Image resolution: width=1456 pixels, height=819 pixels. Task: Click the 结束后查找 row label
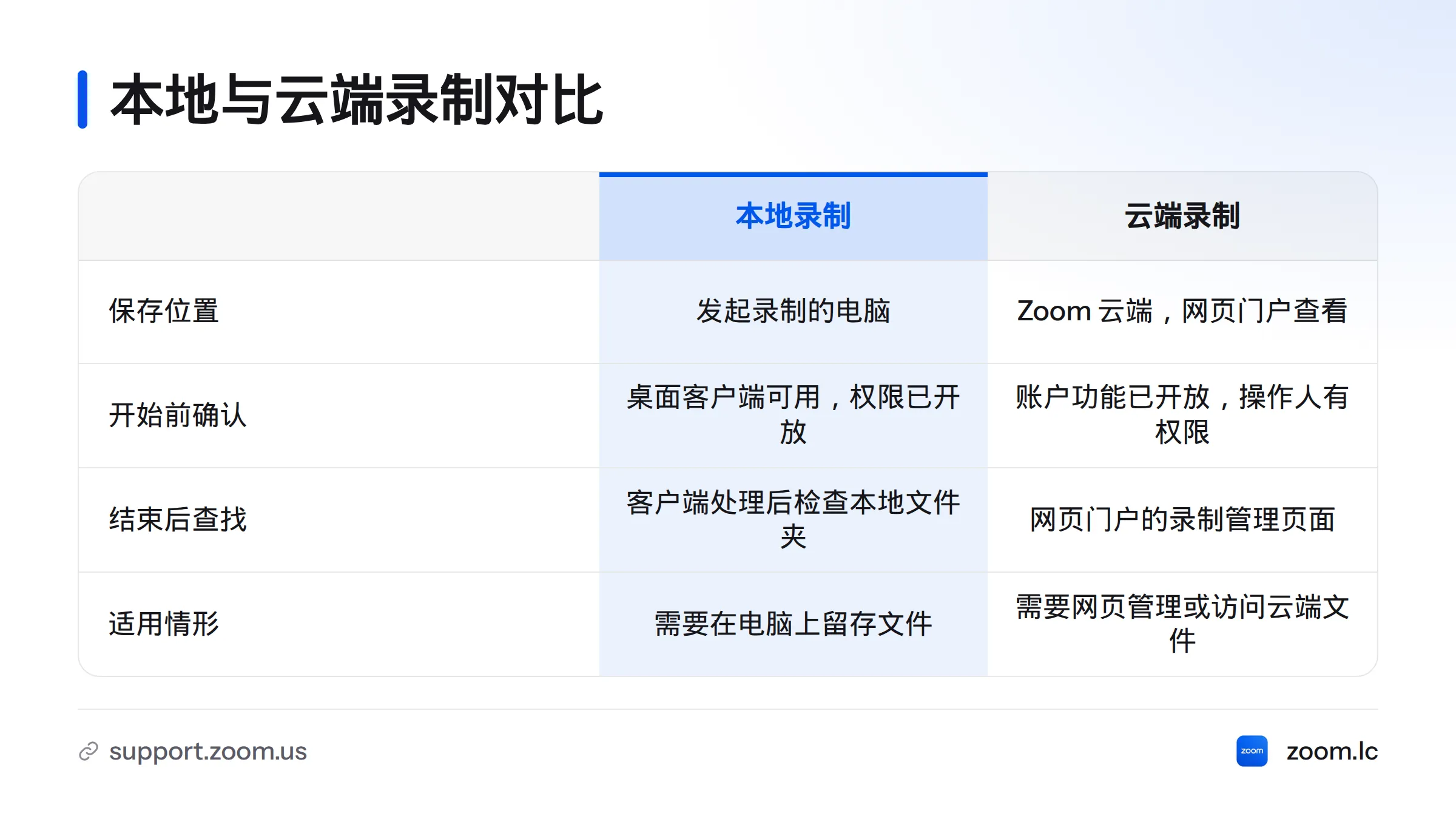click(178, 520)
